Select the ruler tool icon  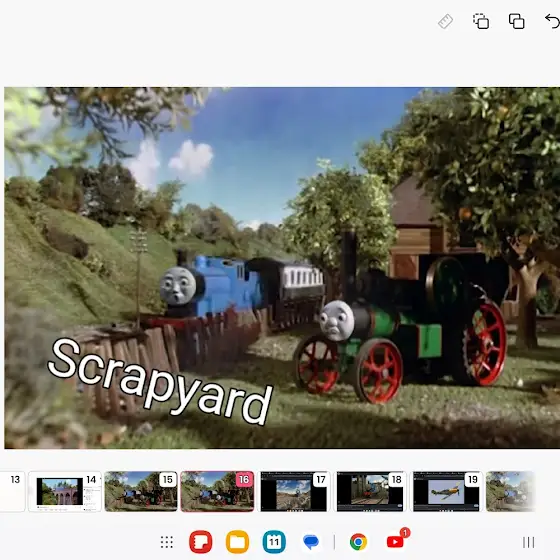coord(445,21)
